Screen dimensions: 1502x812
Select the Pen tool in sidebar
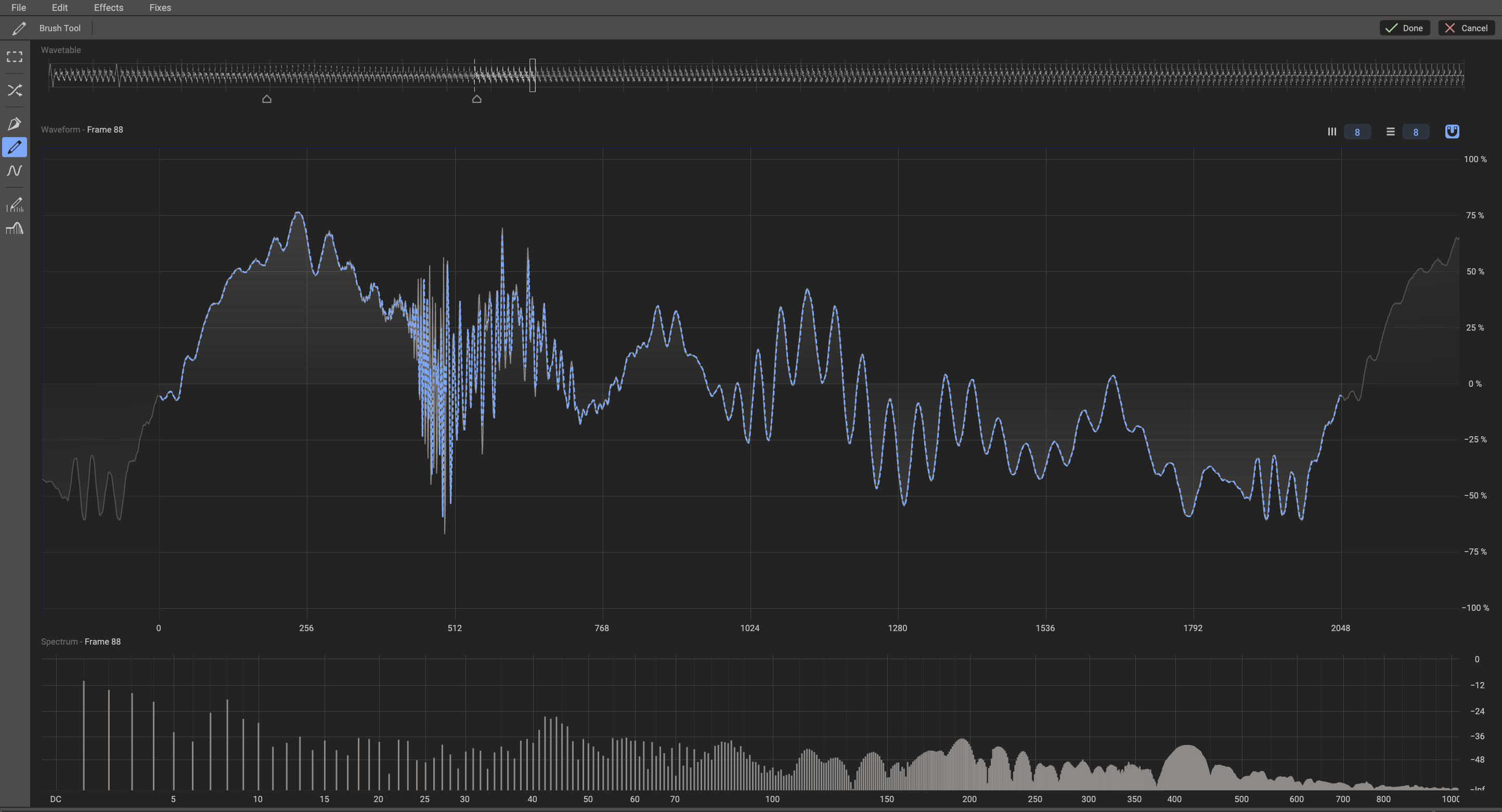pyautogui.click(x=15, y=124)
